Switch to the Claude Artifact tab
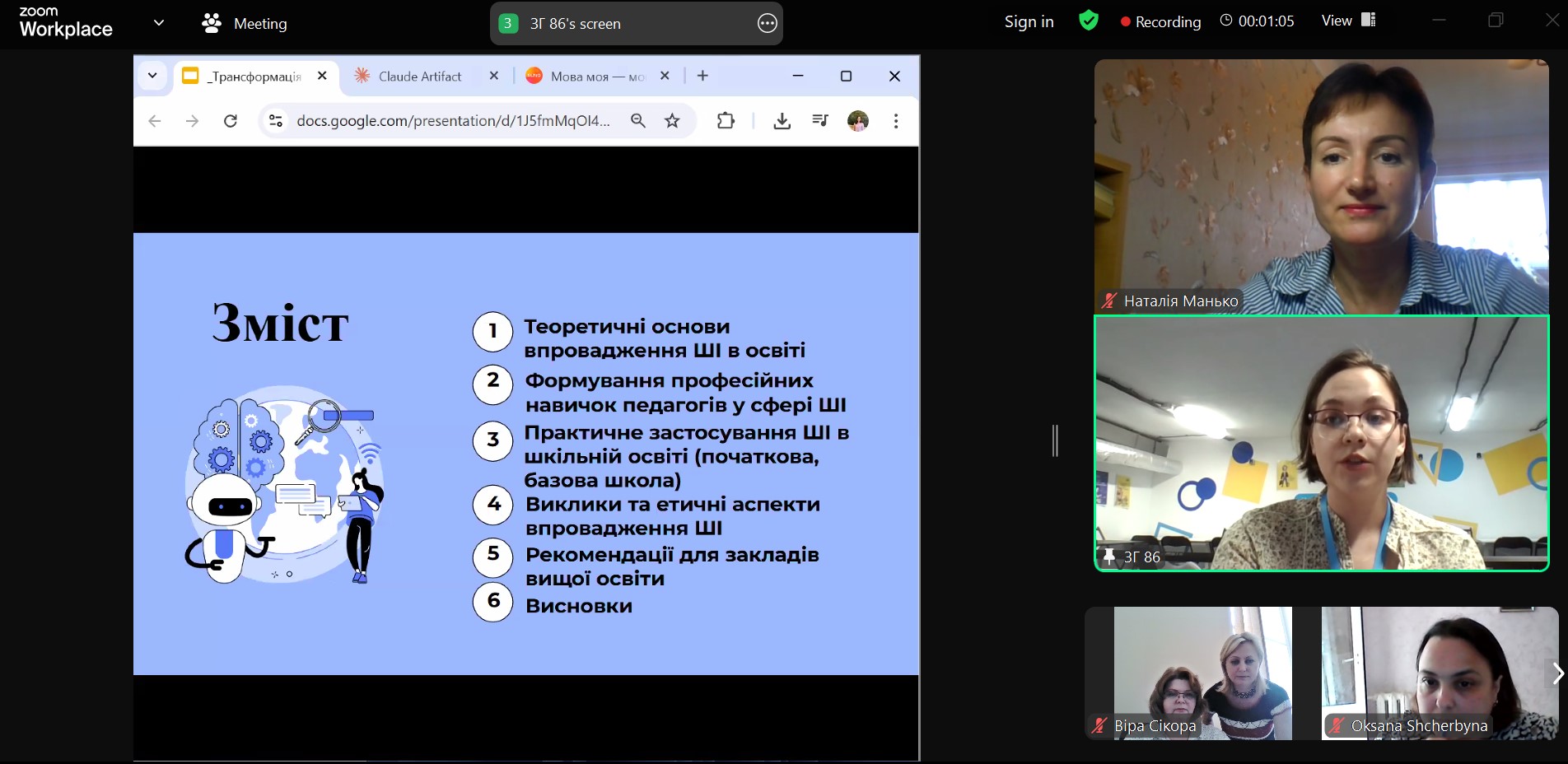The height and width of the screenshot is (764, 1568). pos(420,76)
